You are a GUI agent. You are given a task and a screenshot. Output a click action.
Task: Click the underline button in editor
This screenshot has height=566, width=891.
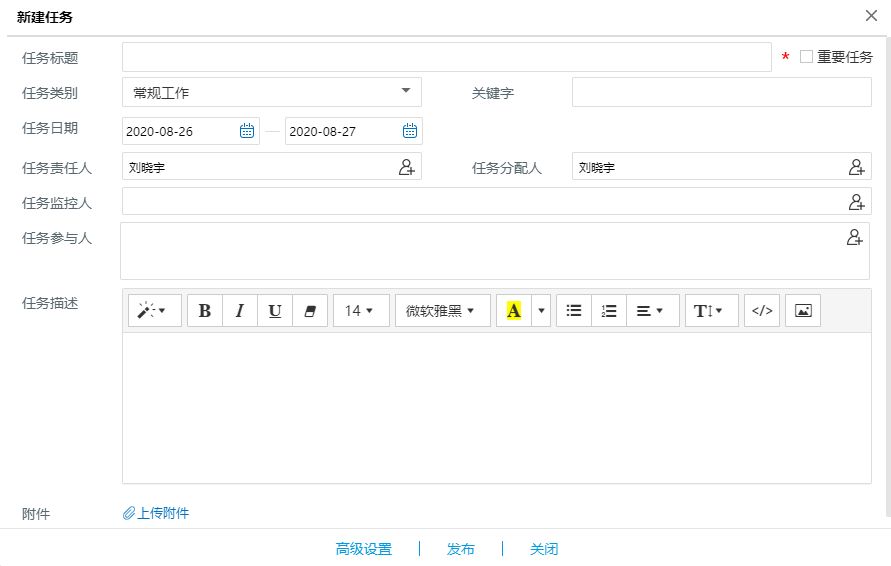coord(275,311)
